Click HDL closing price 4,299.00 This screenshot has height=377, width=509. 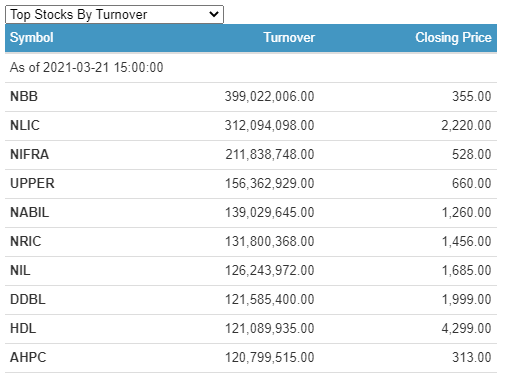click(466, 329)
